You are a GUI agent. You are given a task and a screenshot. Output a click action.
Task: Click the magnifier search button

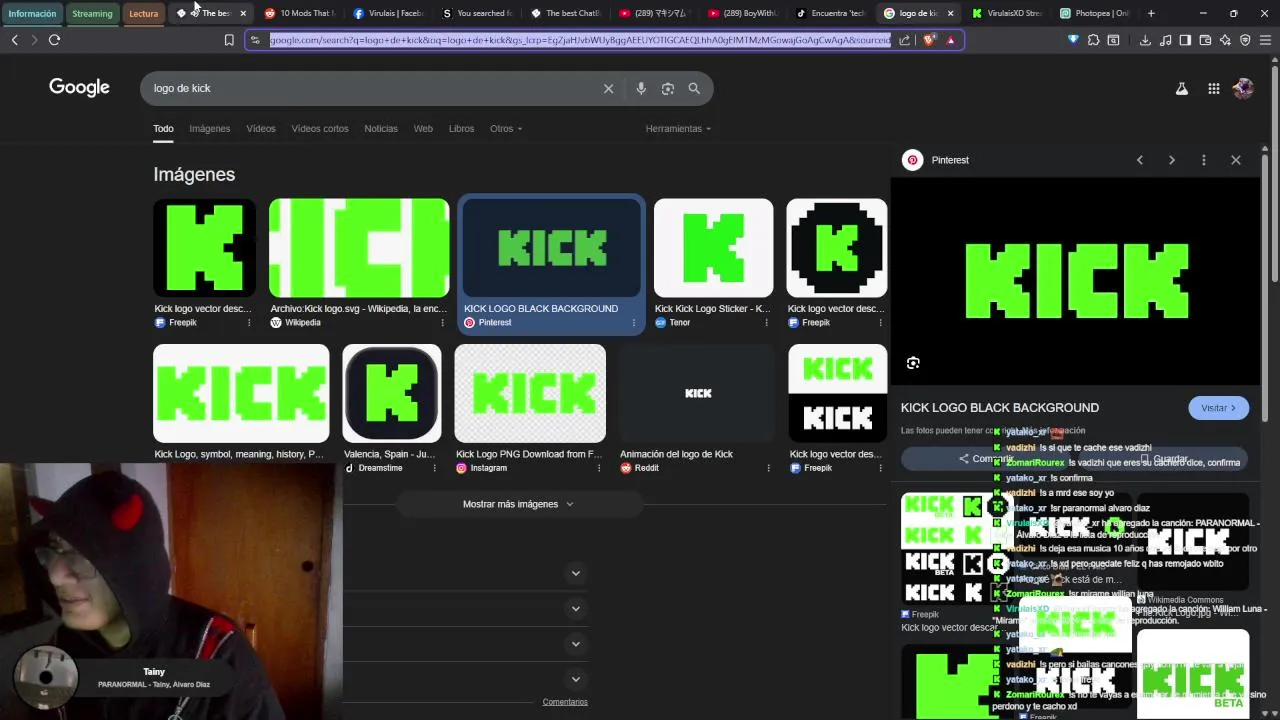pos(694,88)
